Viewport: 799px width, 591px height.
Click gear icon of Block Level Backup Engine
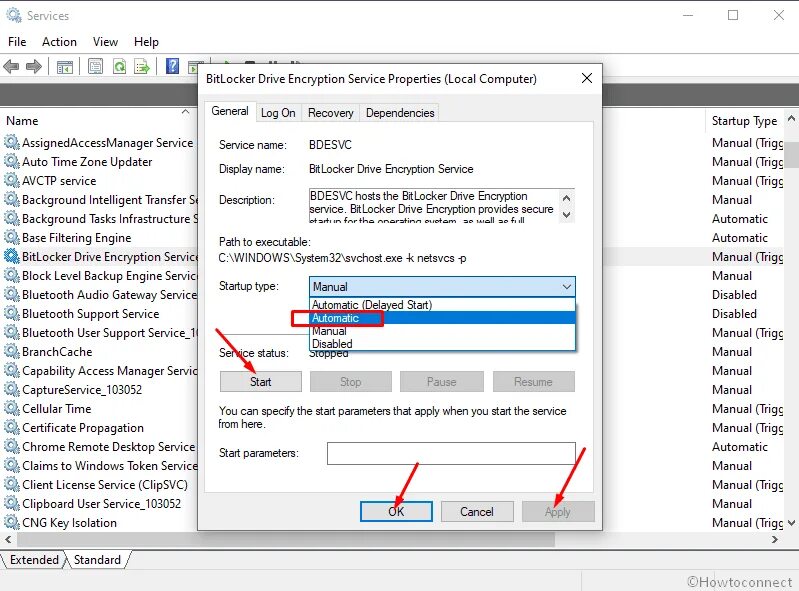[x=12, y=276]
